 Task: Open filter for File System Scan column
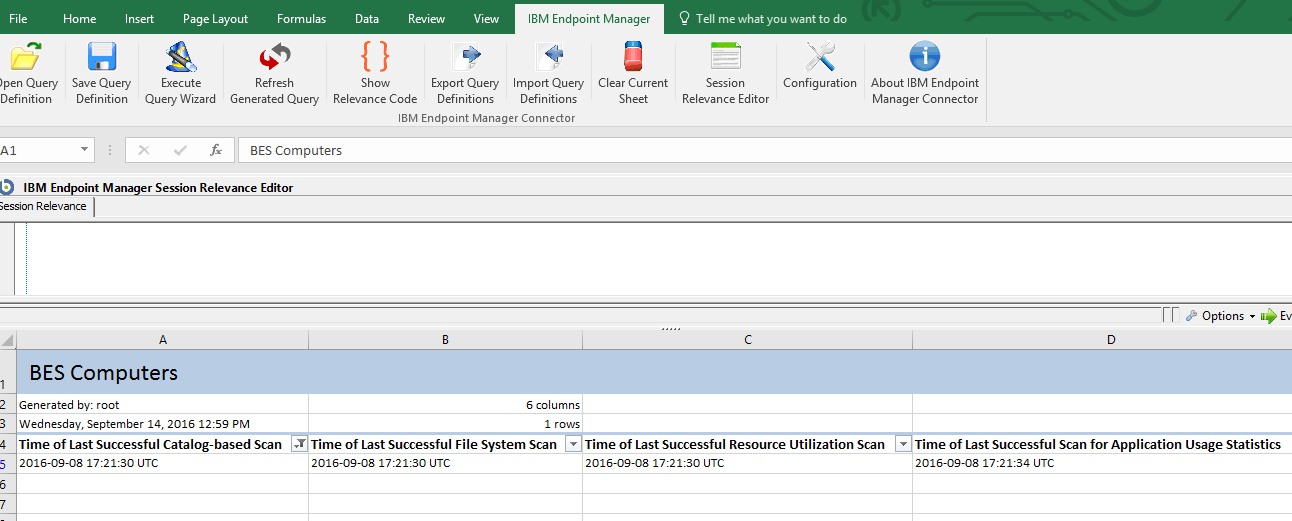click(573, 444)
